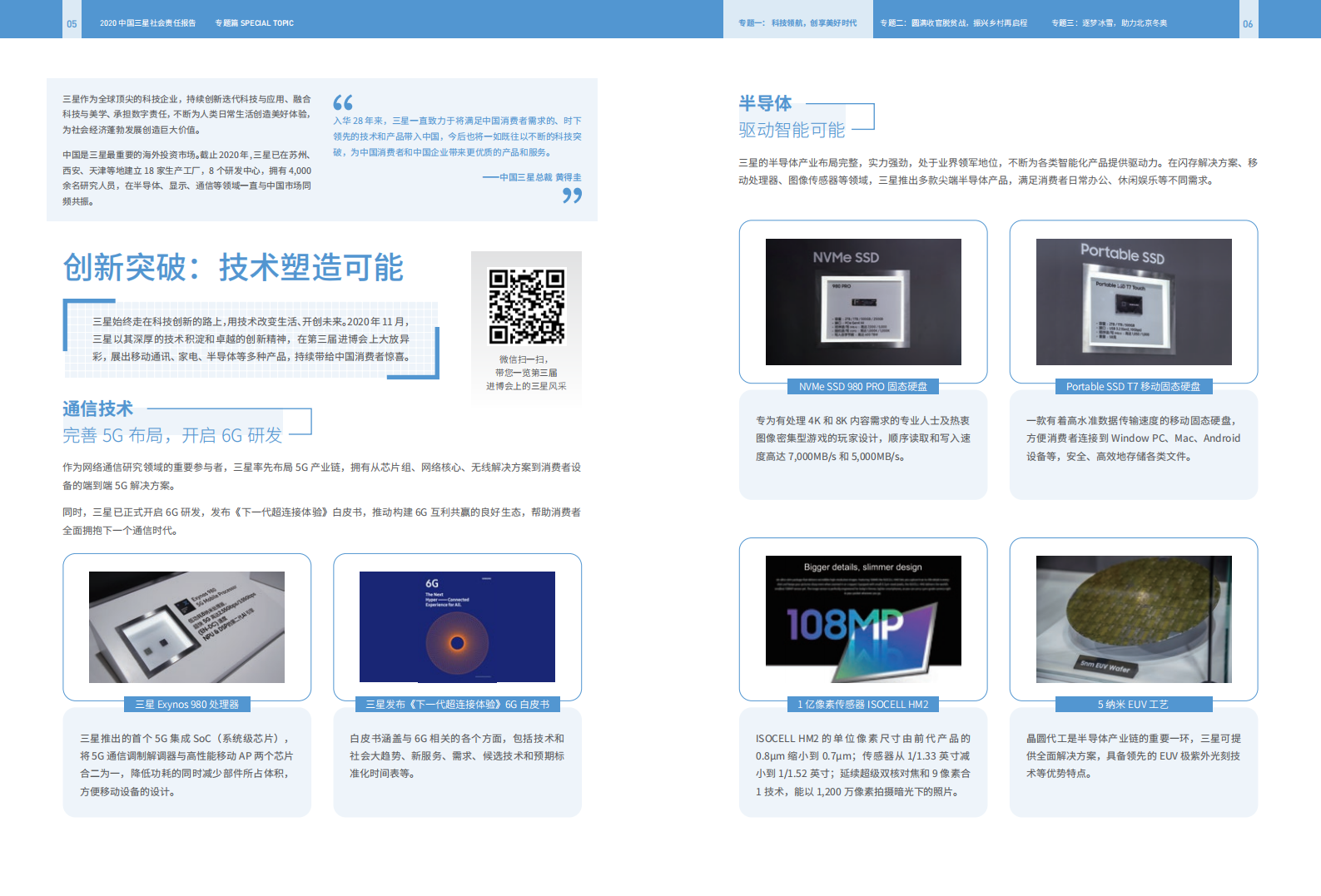The width and height of the screenshot is (1321, 896).
Task: Click the description starting ISOCELL HM2 的单位像素尺寸
Action: [x=863, y=765]
